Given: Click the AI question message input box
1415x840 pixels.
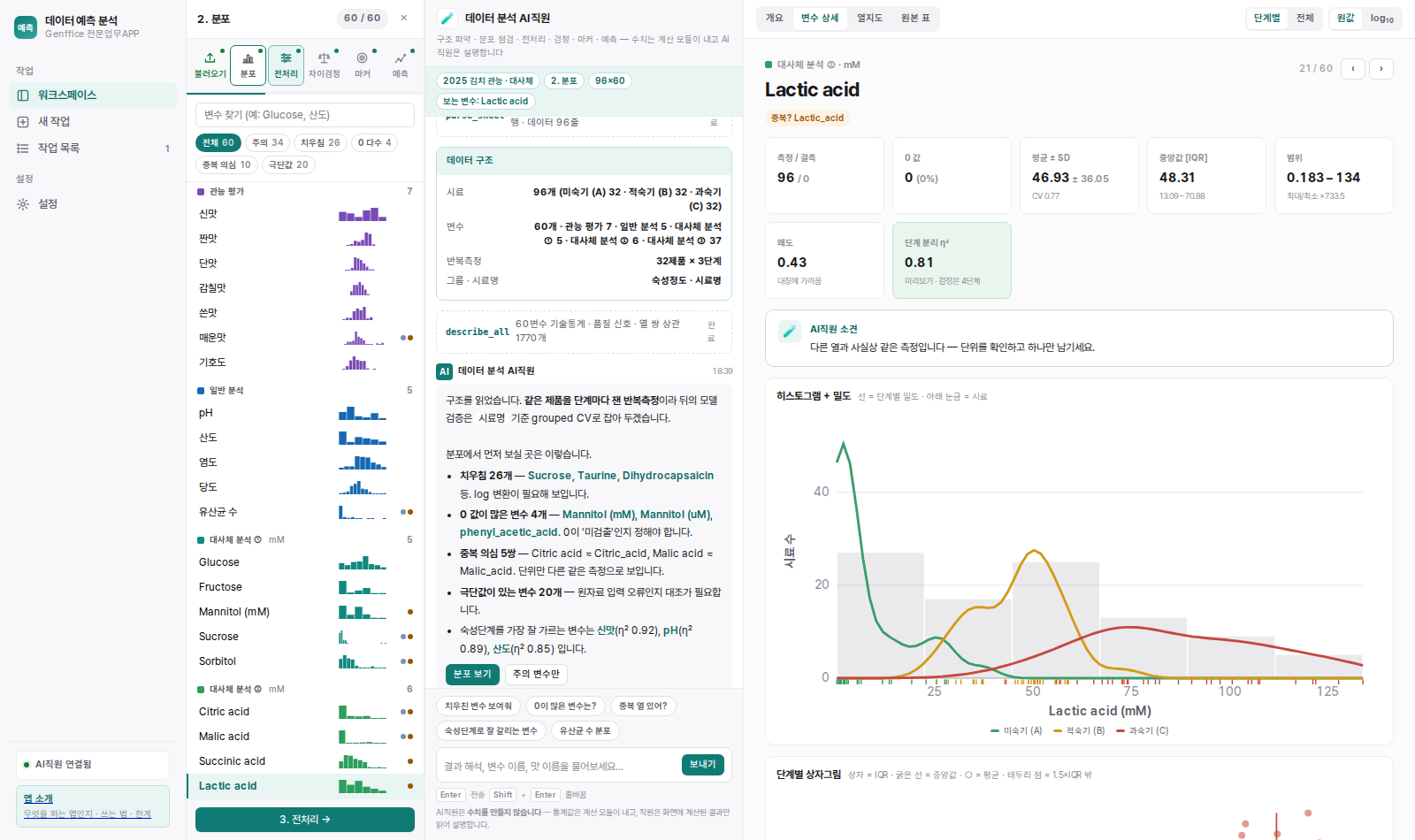Looking at the screenshot, I should point(559,766).
